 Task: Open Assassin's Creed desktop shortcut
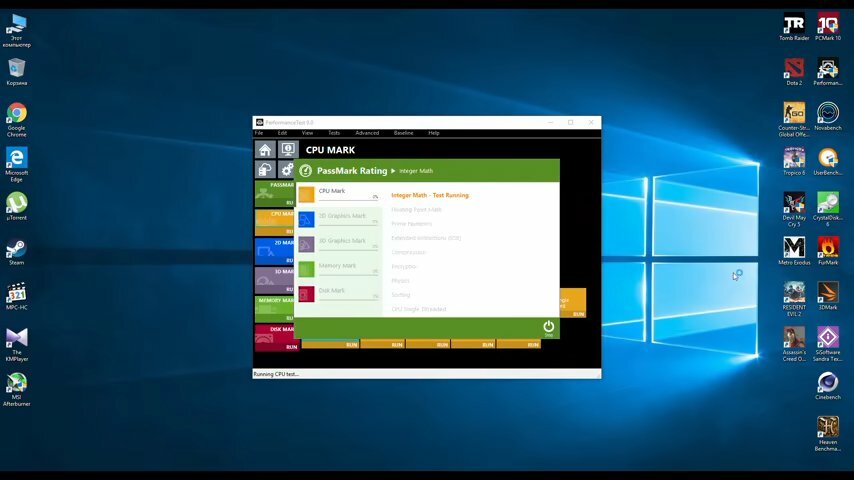[794, 344]
